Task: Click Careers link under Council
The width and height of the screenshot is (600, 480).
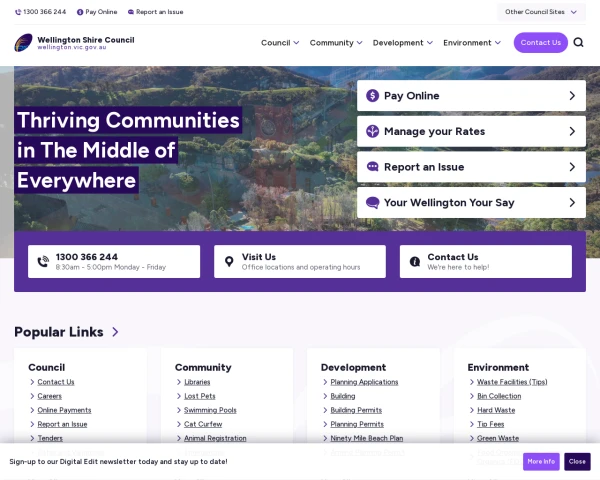Action: (x=50, y=396)
